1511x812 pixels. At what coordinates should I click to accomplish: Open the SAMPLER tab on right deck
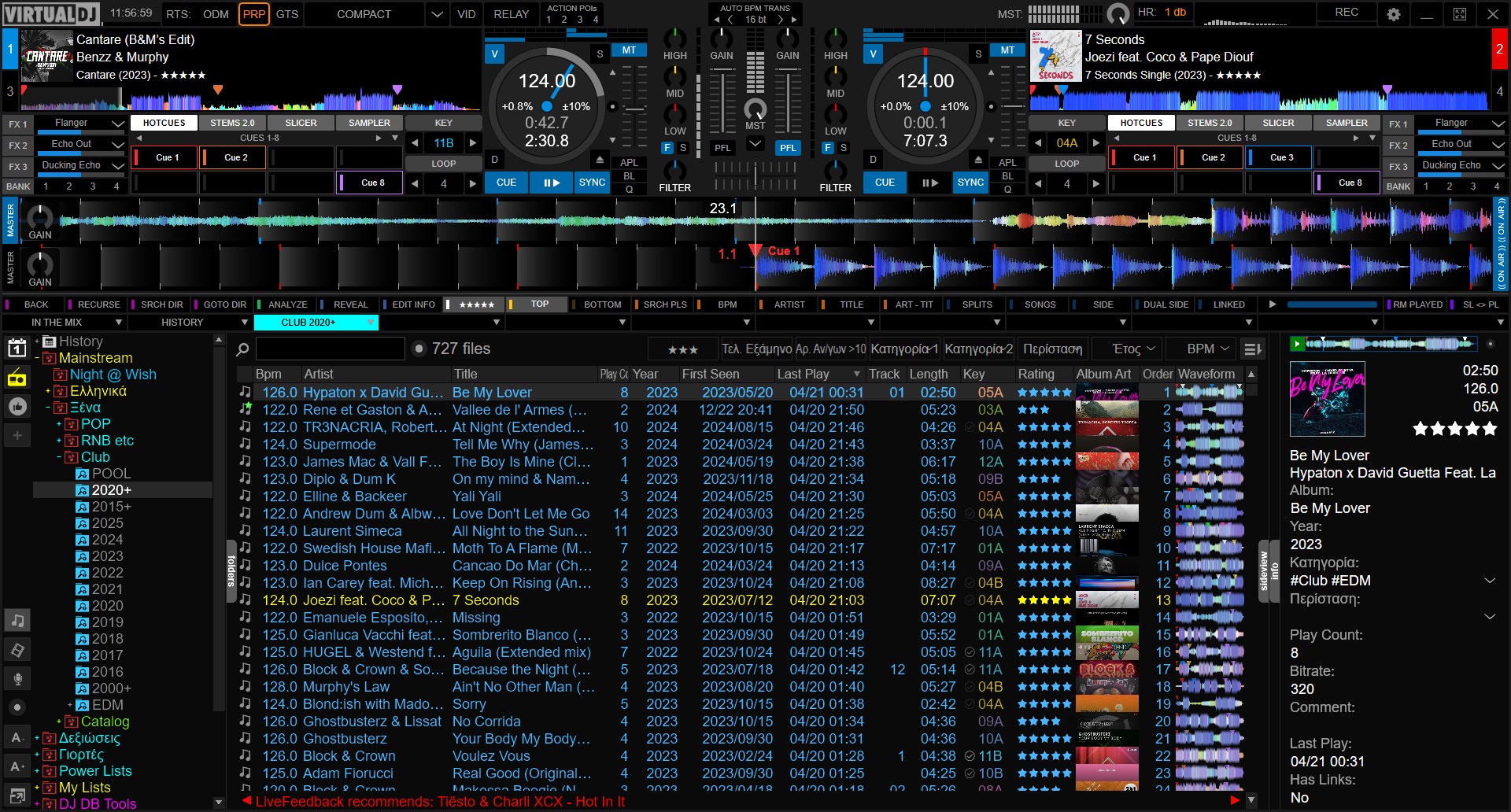click(1346, 123)
